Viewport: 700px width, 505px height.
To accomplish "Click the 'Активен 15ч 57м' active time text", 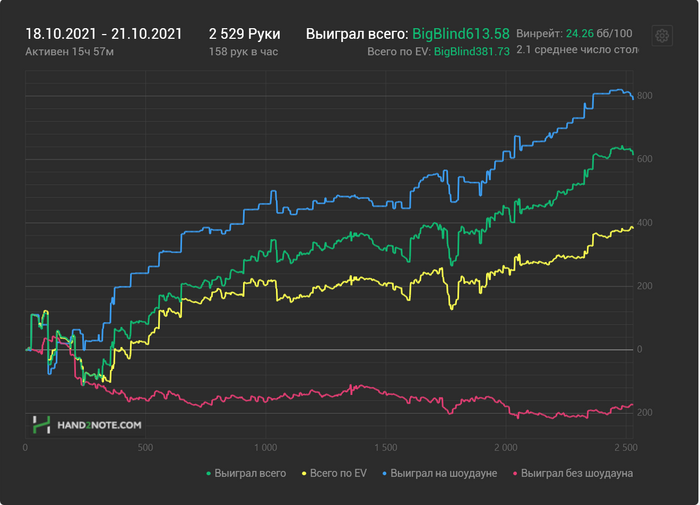I will click(70, 52).
